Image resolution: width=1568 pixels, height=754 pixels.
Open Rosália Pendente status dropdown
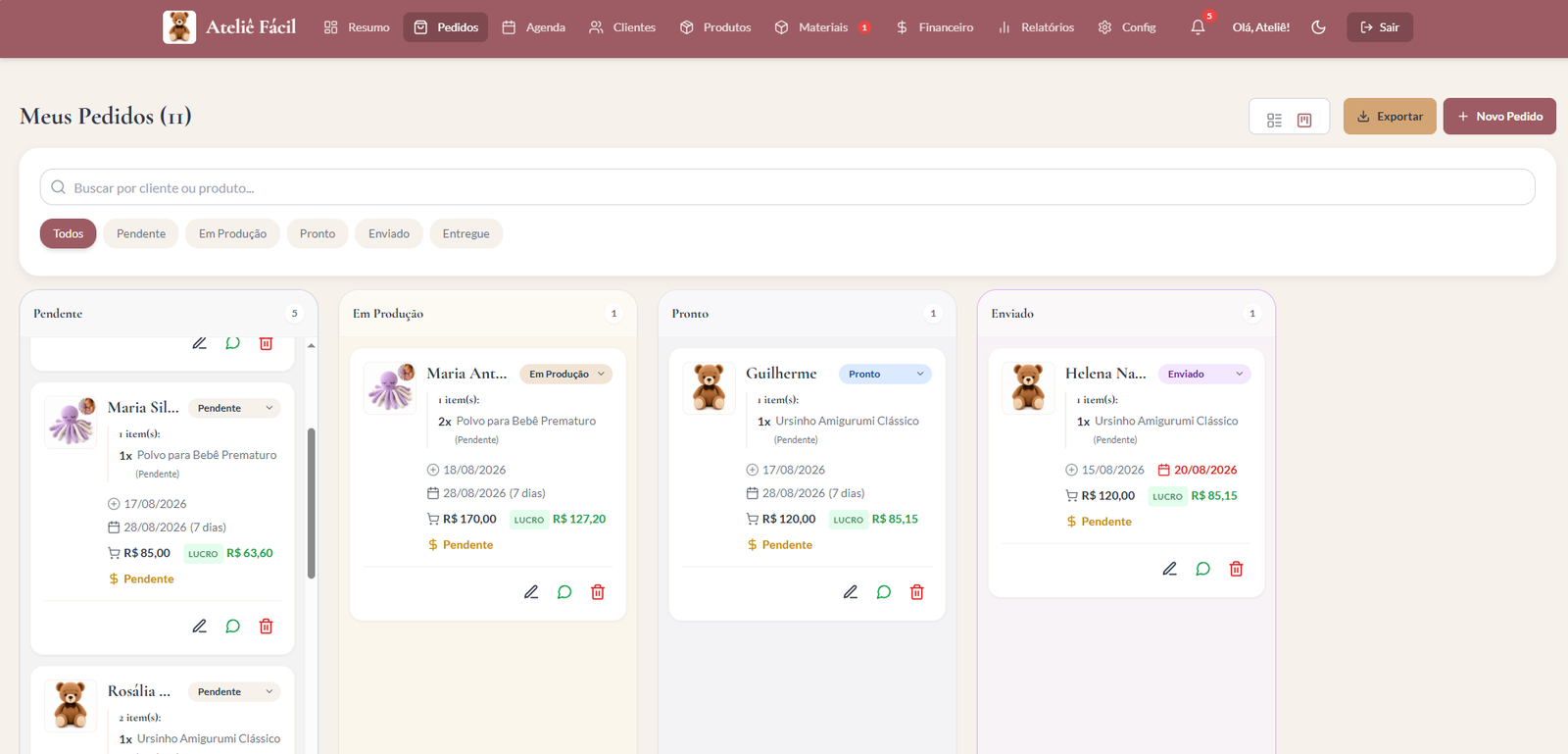pyautogui.click(x=234, y=692)
